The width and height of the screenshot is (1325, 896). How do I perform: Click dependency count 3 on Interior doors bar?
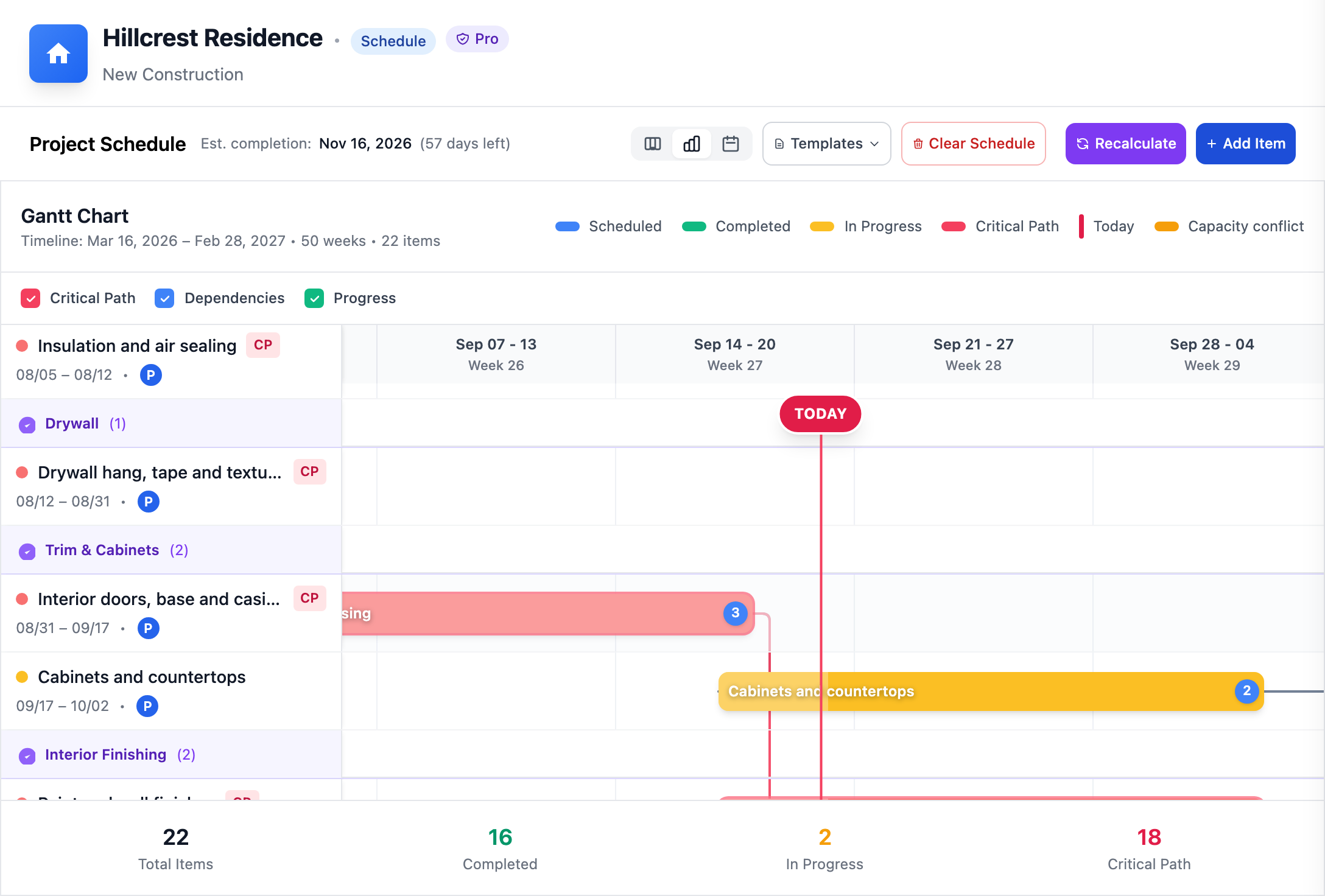point(736,613)
